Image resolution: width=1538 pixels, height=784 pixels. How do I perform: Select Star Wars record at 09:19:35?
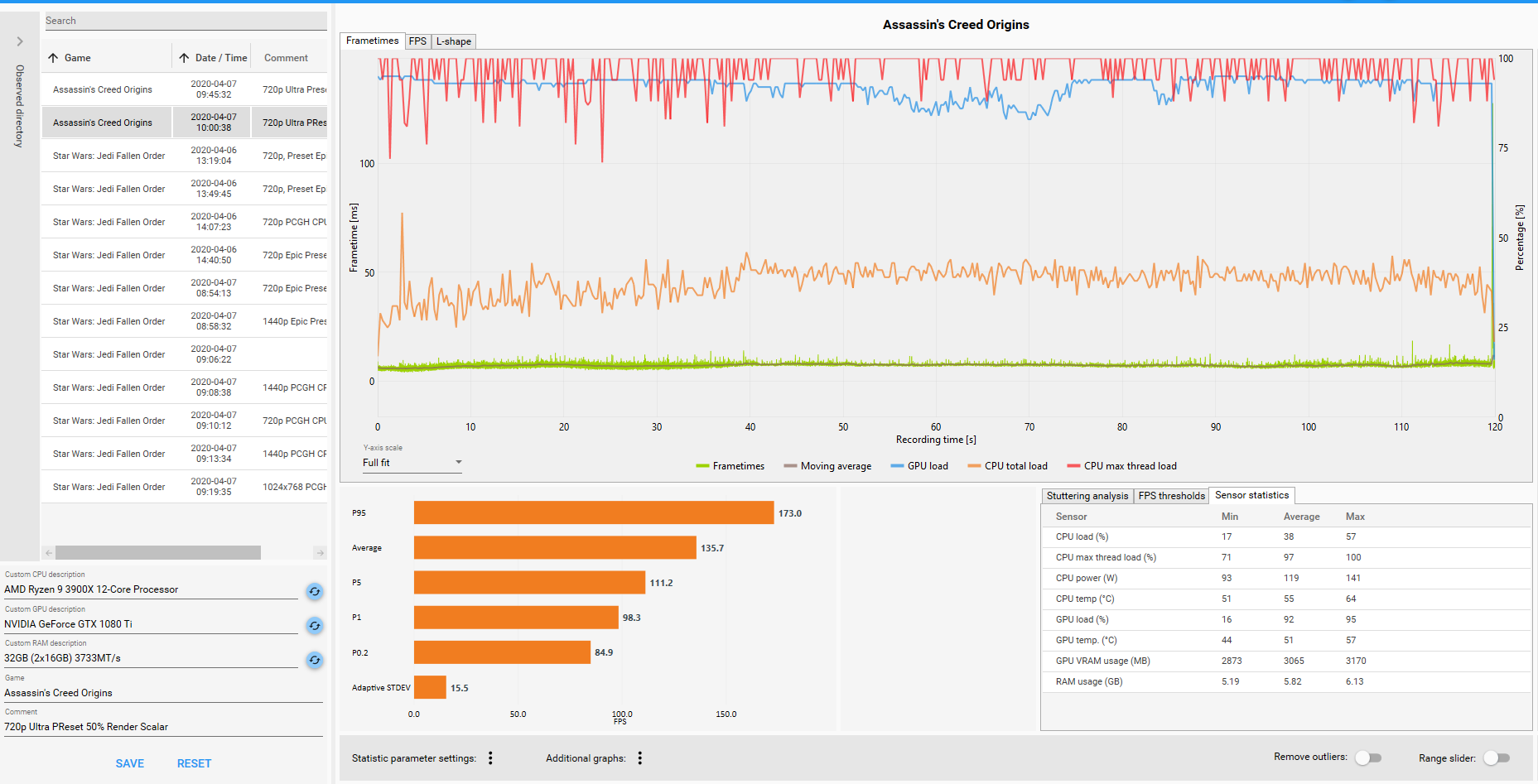point(184,487)
